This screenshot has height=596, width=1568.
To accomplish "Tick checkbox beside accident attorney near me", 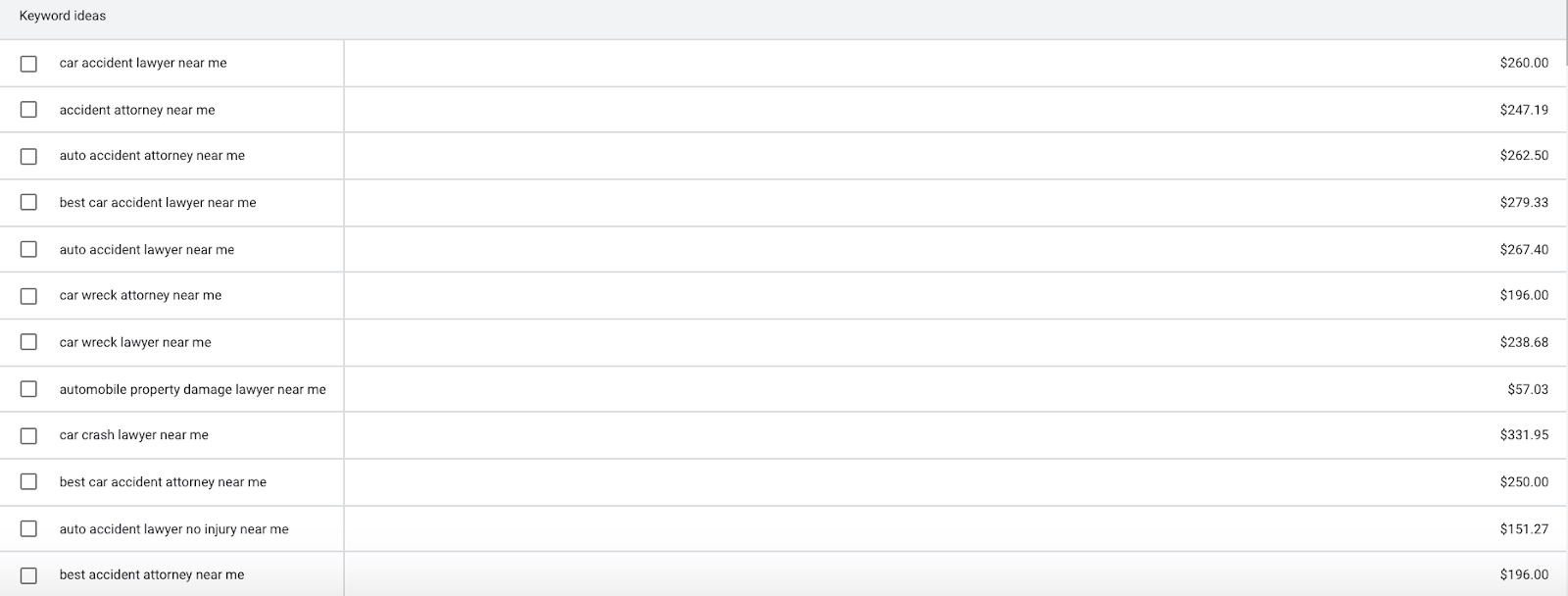I will tap(28, 110).
